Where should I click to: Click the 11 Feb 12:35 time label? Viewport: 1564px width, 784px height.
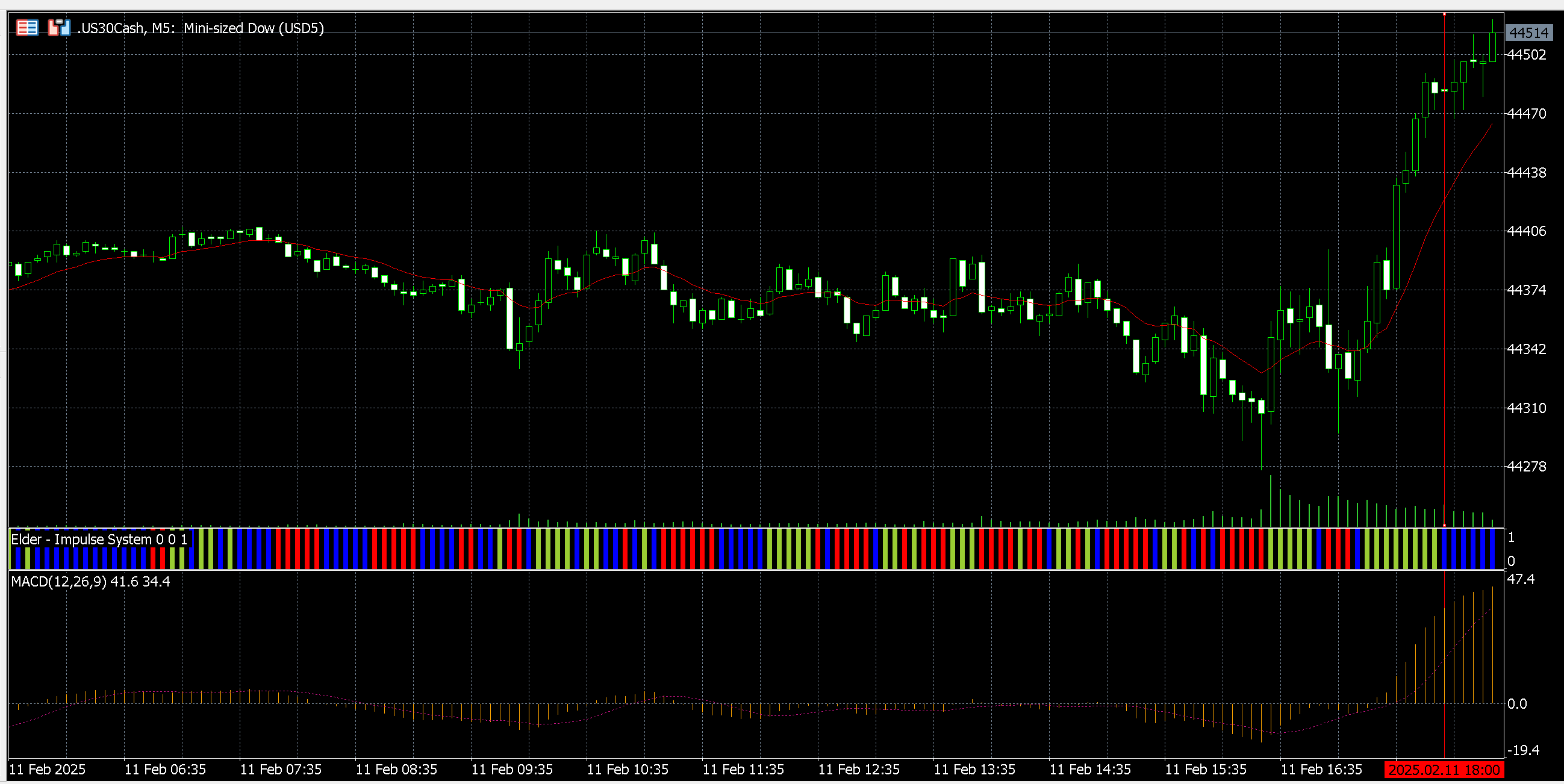[859, 770]
